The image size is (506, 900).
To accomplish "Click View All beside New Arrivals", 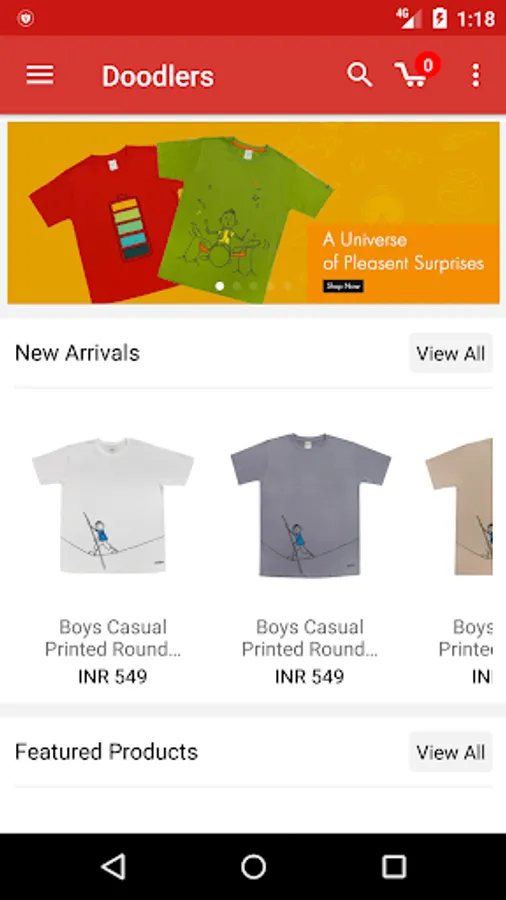I will [x=451, y=353].
